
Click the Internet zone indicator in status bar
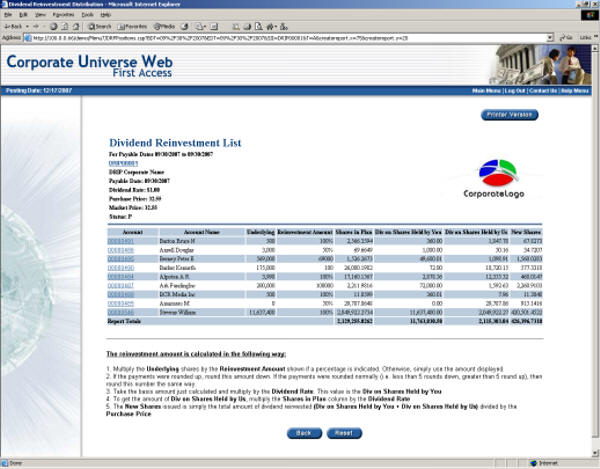click(543, 463)
